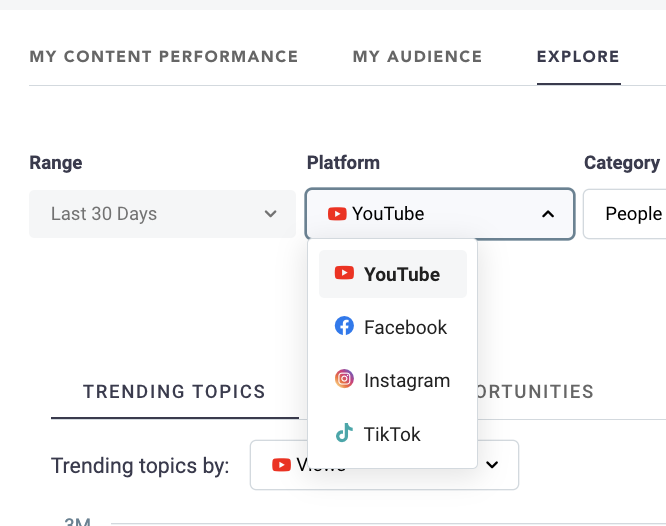This screenshot has height=526, width=666.
Task: Select the Explore tab
Action: pos(578,57)
